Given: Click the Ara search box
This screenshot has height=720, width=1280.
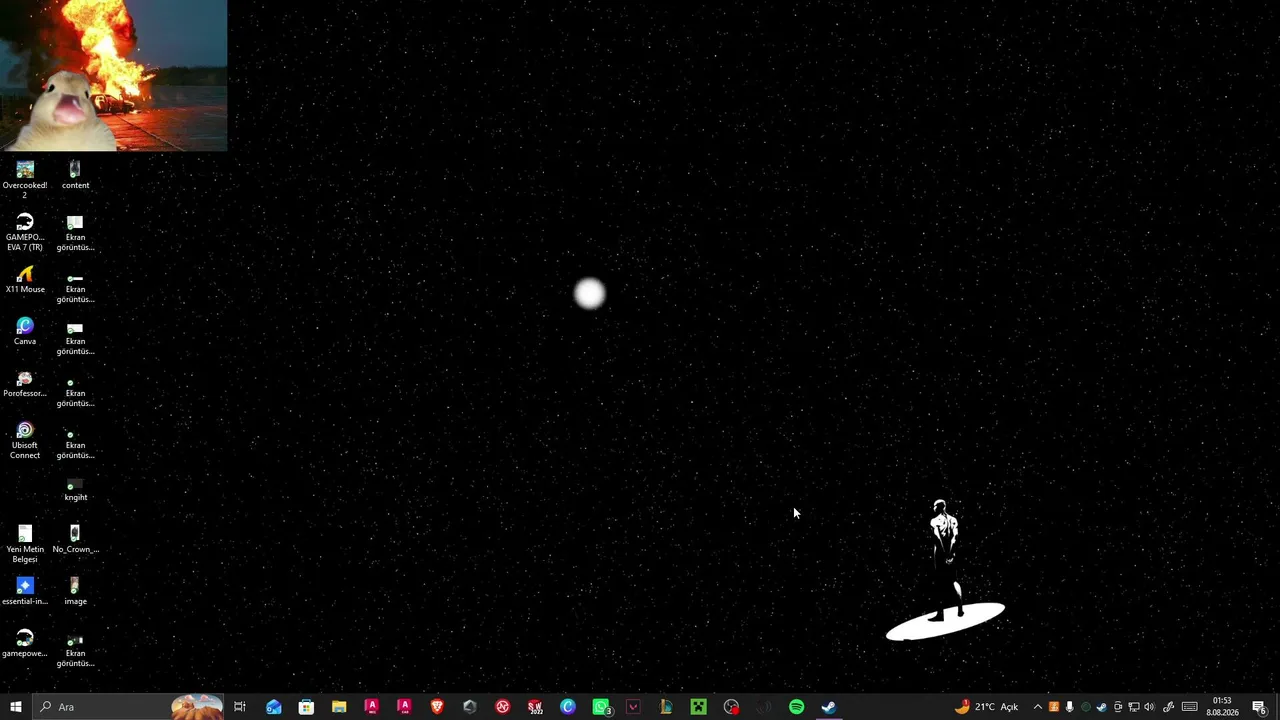Looking at the screenshot, I should pos(127,707).
